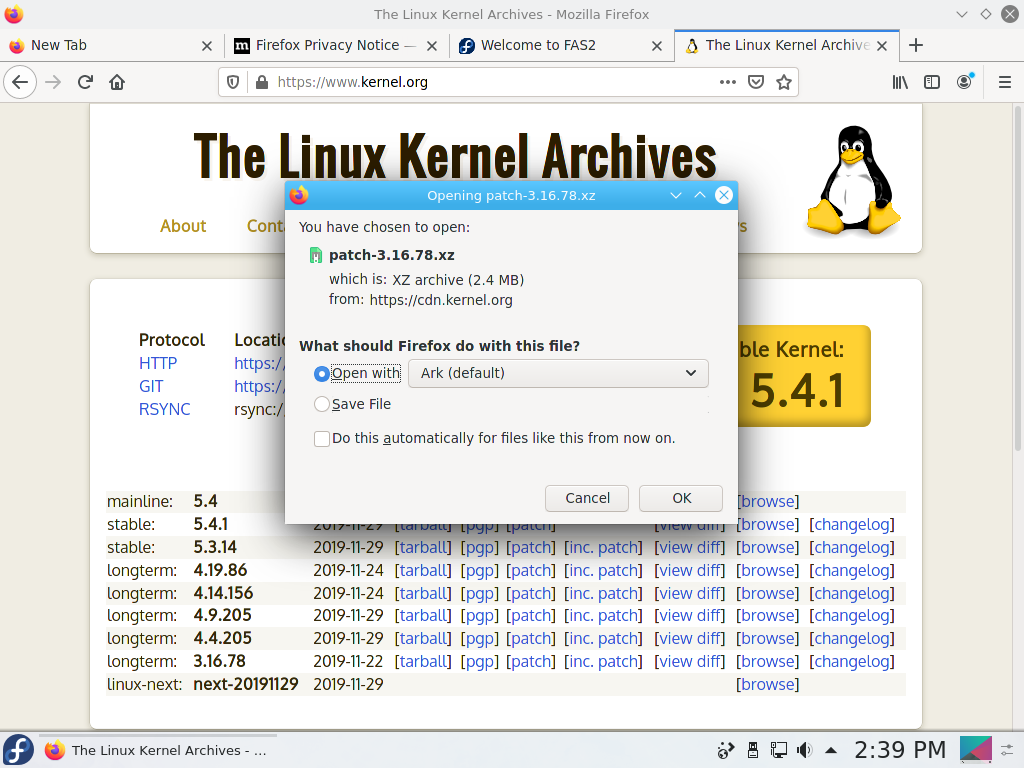Reload the current page

tap(85, 82)
